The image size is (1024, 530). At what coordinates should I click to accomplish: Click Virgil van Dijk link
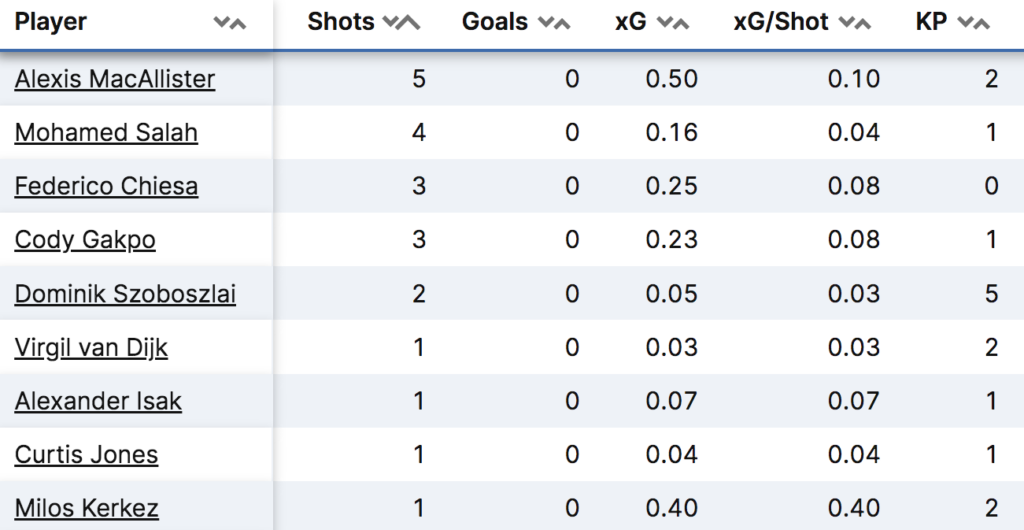tap(91, 348)
